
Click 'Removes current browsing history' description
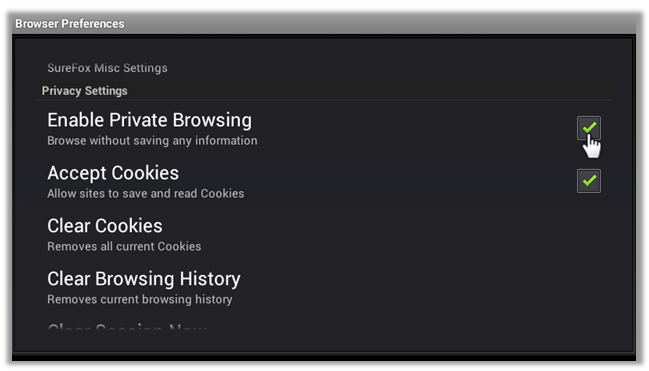coord(139,299)
